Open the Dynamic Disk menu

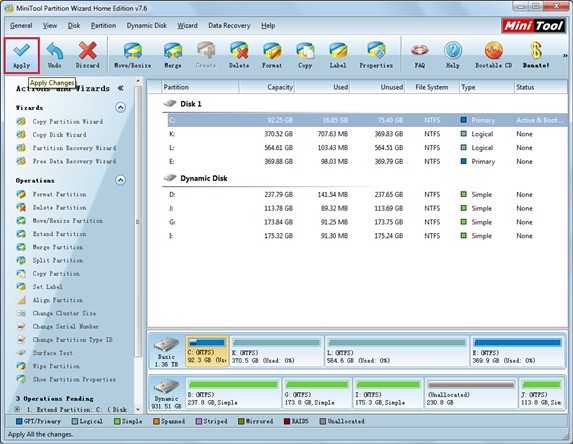[147, 26]
